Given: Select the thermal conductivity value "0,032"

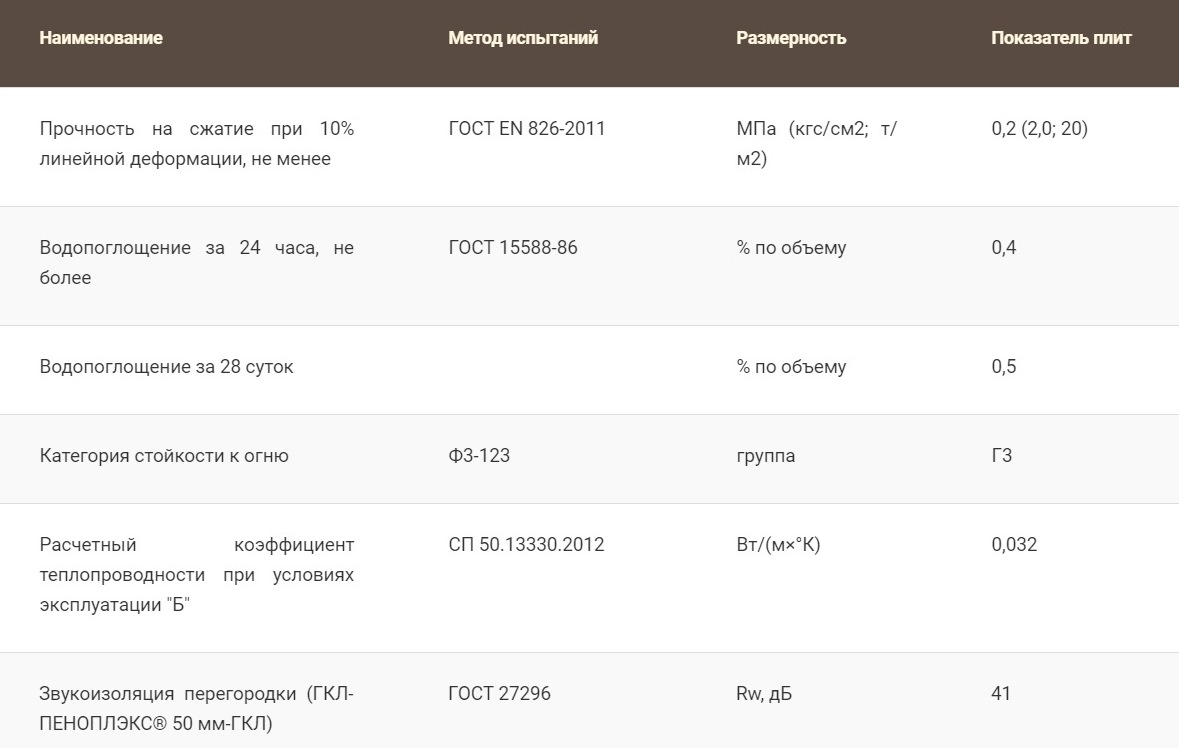Looking at the screenshot, I should click(1014, 545).
